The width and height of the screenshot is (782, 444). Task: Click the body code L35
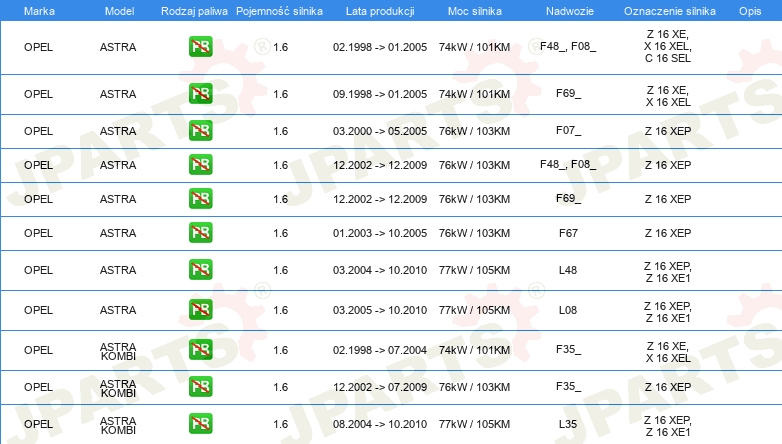(x=568, y=424)
